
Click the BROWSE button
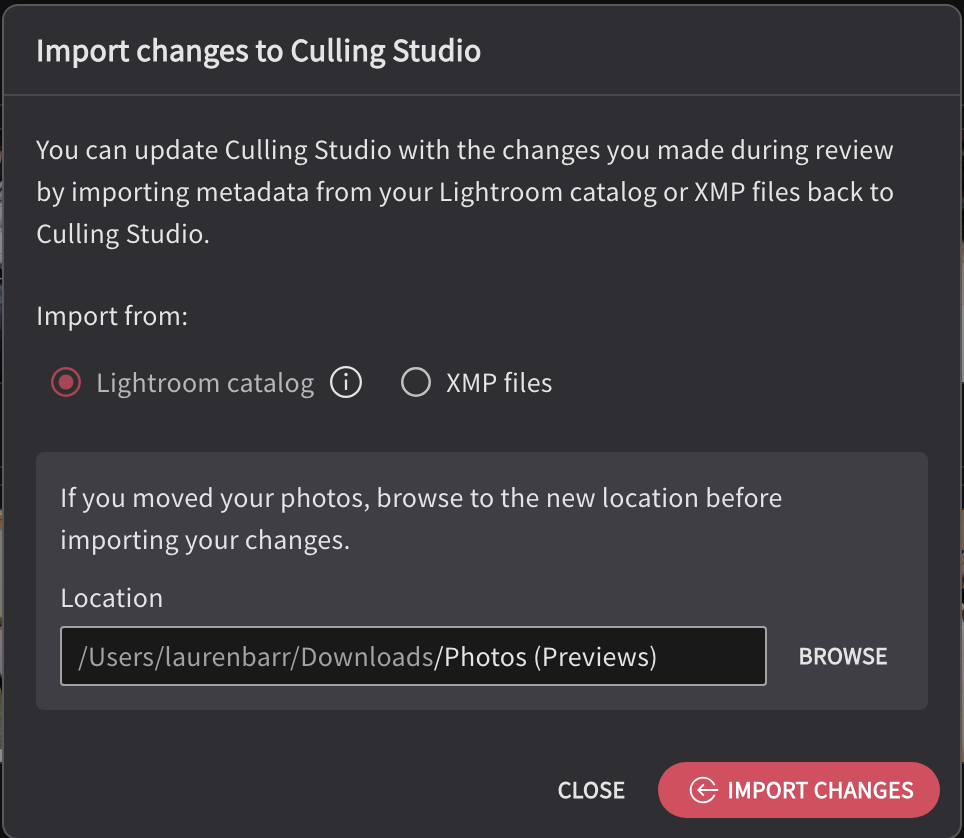click(843, 657)
